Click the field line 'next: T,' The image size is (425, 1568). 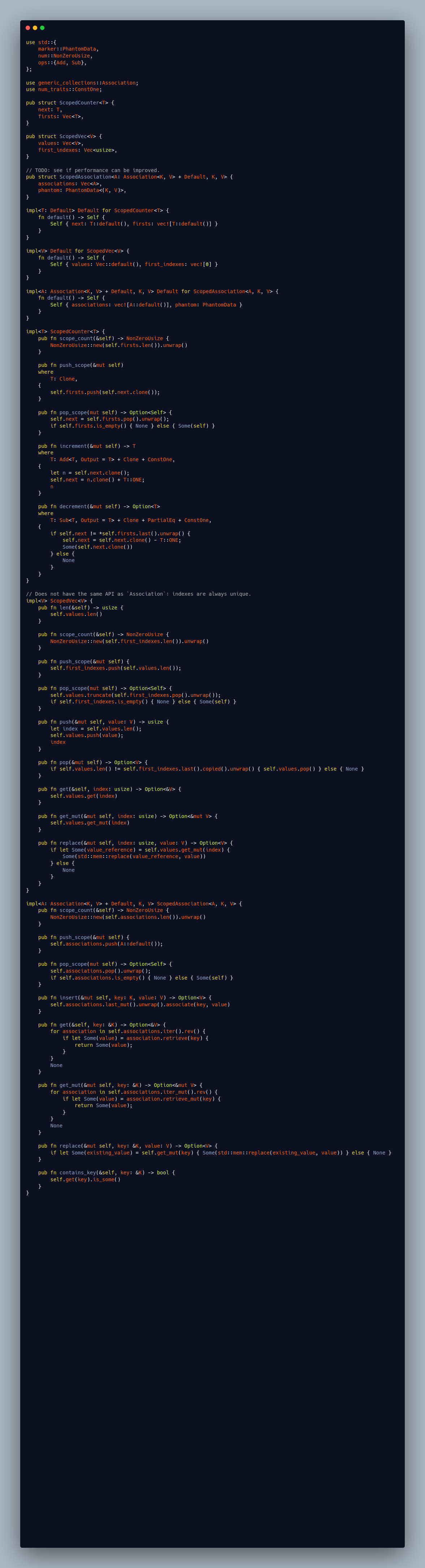pos(51,110)
